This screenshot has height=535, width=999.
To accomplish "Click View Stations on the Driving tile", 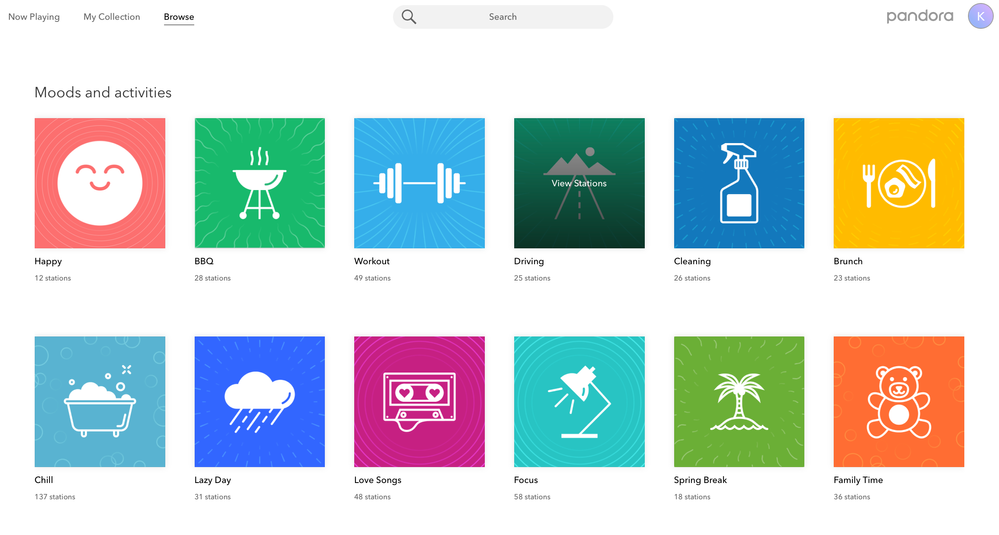I will point(579,184).
